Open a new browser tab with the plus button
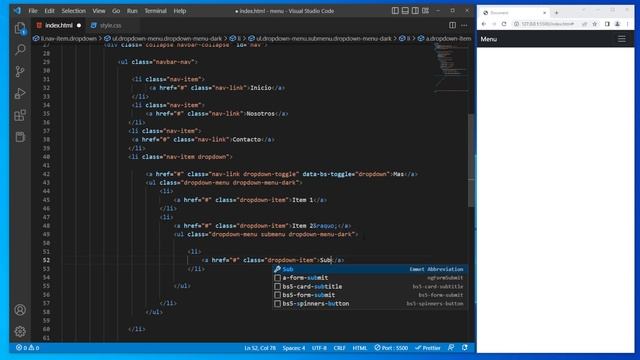640x360 pixels. point(556,13)
